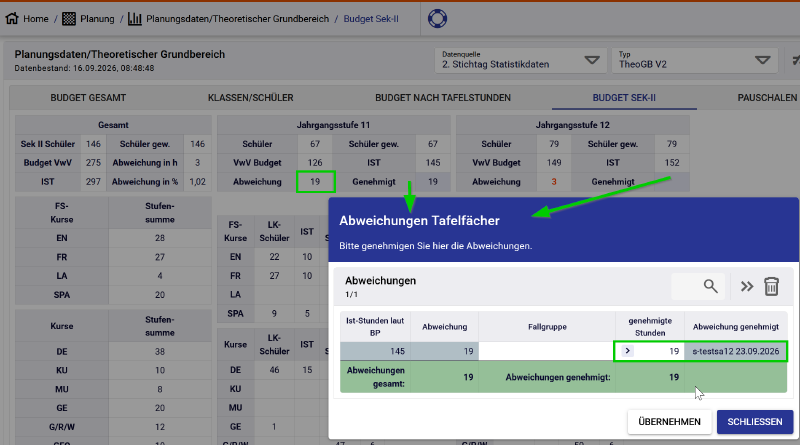
Task: Click the Jahrgangsstufe 11 VwV Budget value 126
Action: (315, 163)
